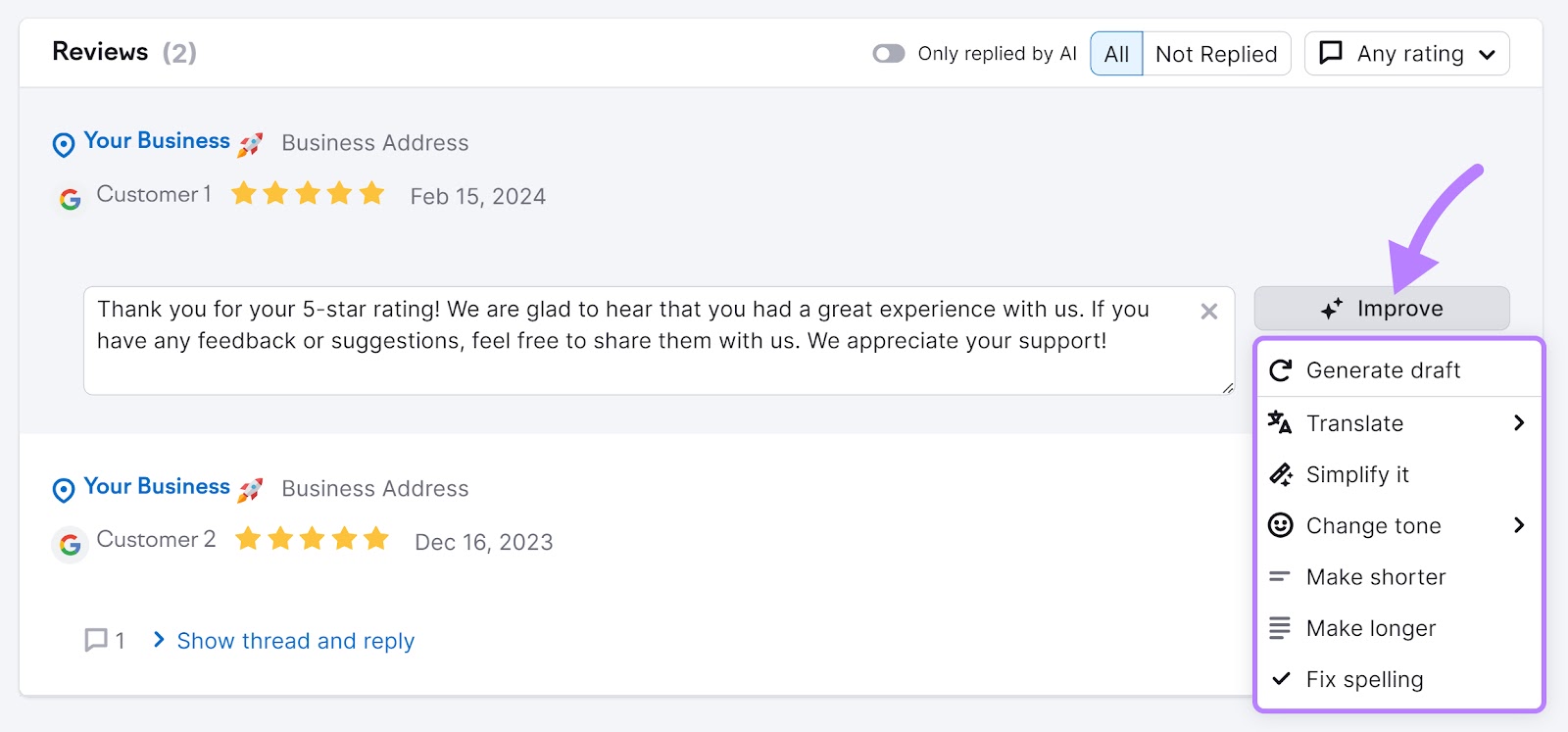Click the checkmark icon beside Fix spelling

tap(1281, 678)
